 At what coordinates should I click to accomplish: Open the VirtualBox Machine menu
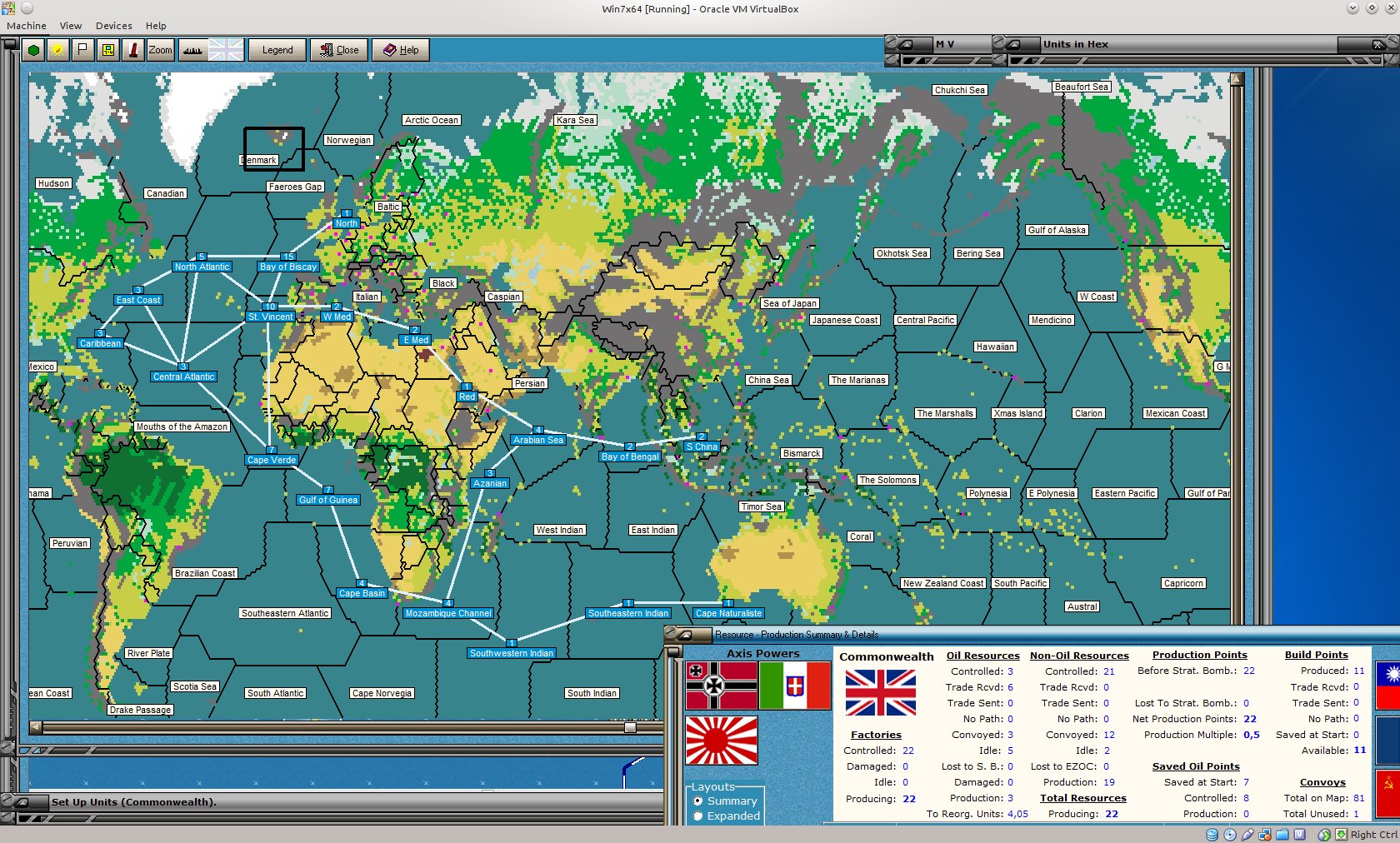pyautogui.click(x=27, y=26)
